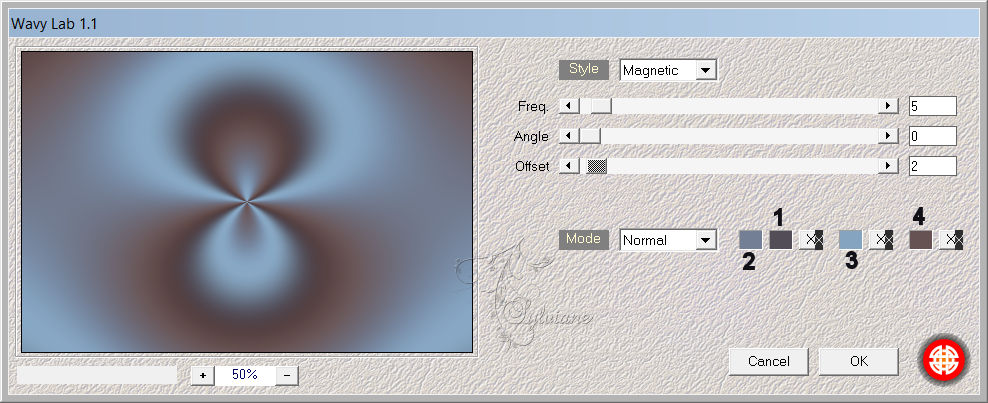
Task: Pick the dark gray color swatch
Action: pyautogui.click(x=781, y=240)
